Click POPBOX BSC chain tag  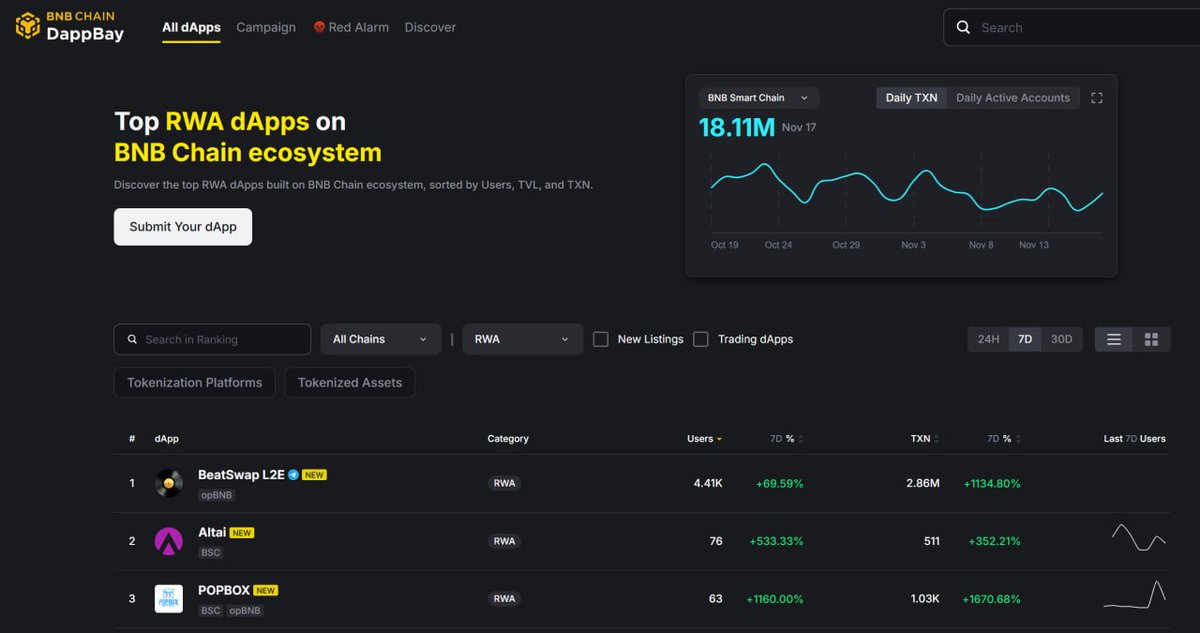(211, 610)
